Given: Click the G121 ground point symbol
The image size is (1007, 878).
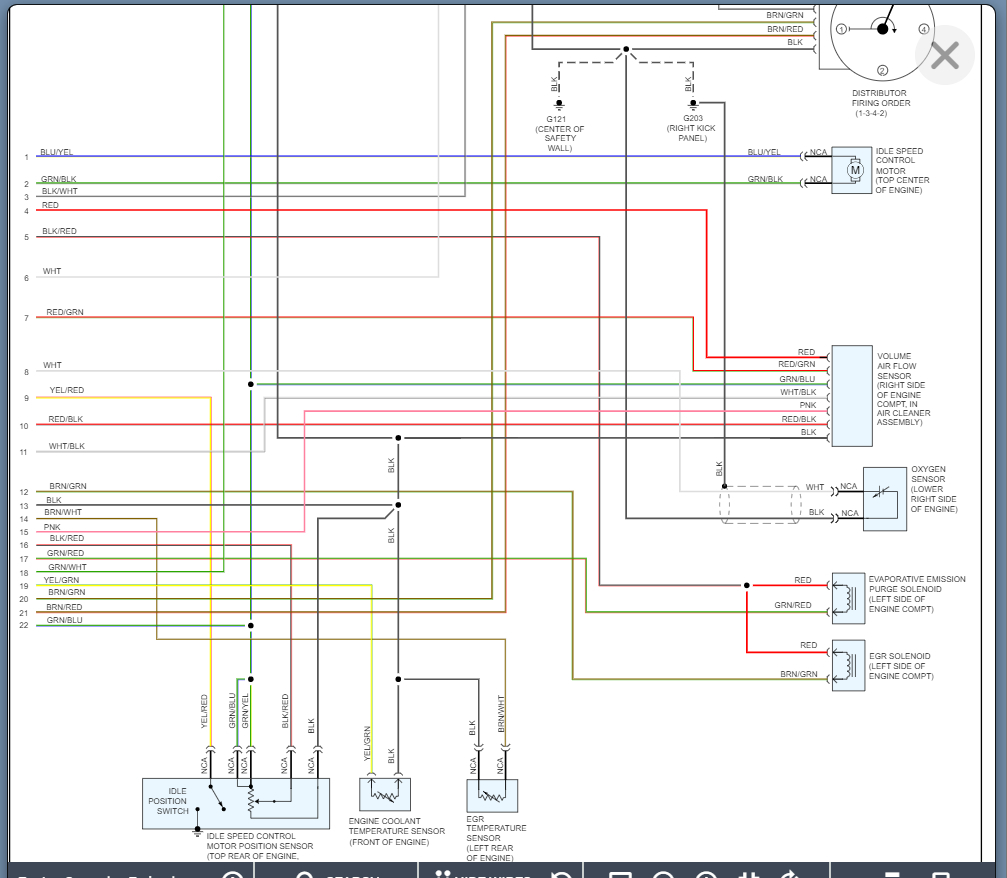Looking at the screenshot, I should coord(559,103).
